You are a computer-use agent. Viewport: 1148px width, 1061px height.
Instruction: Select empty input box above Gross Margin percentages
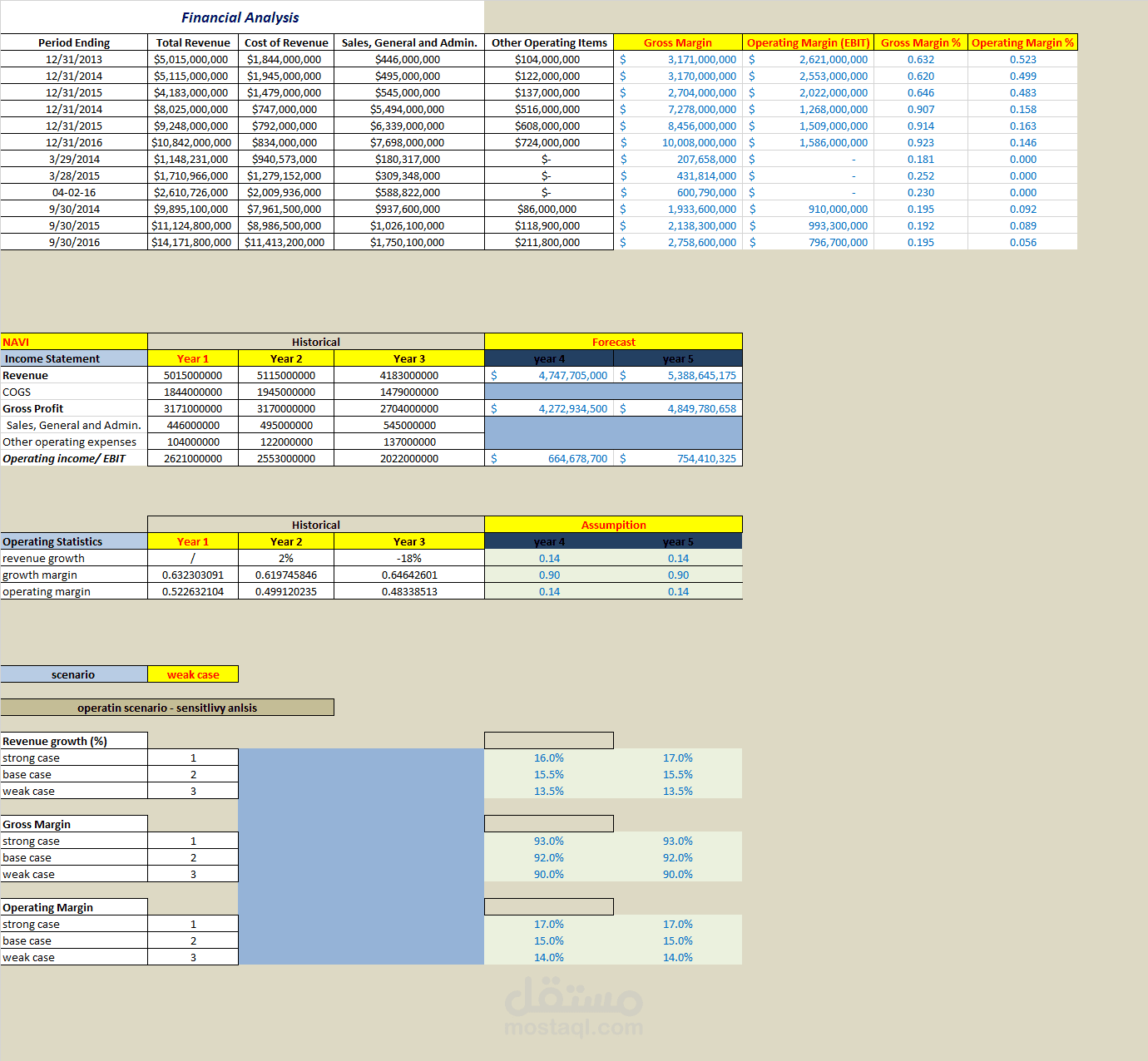click(549, 824)
